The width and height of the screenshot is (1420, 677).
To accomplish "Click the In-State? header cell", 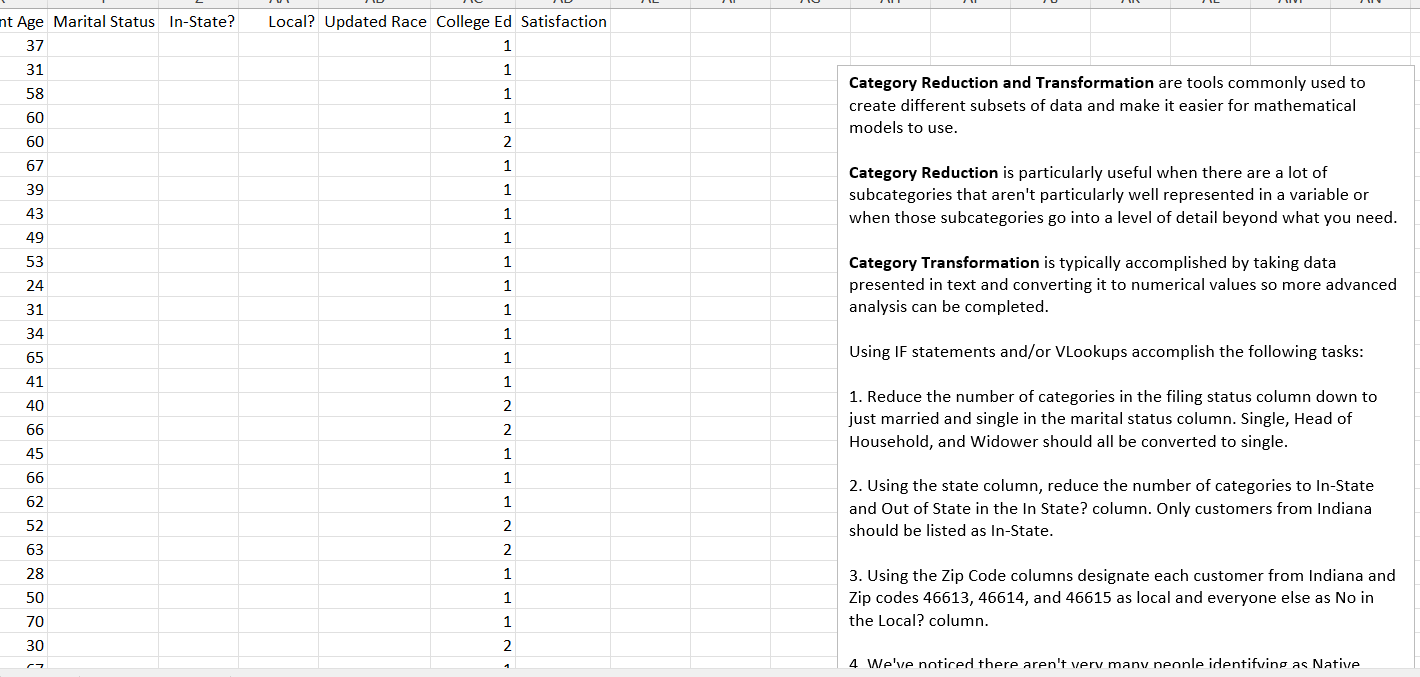I will [x=201, y=21].
